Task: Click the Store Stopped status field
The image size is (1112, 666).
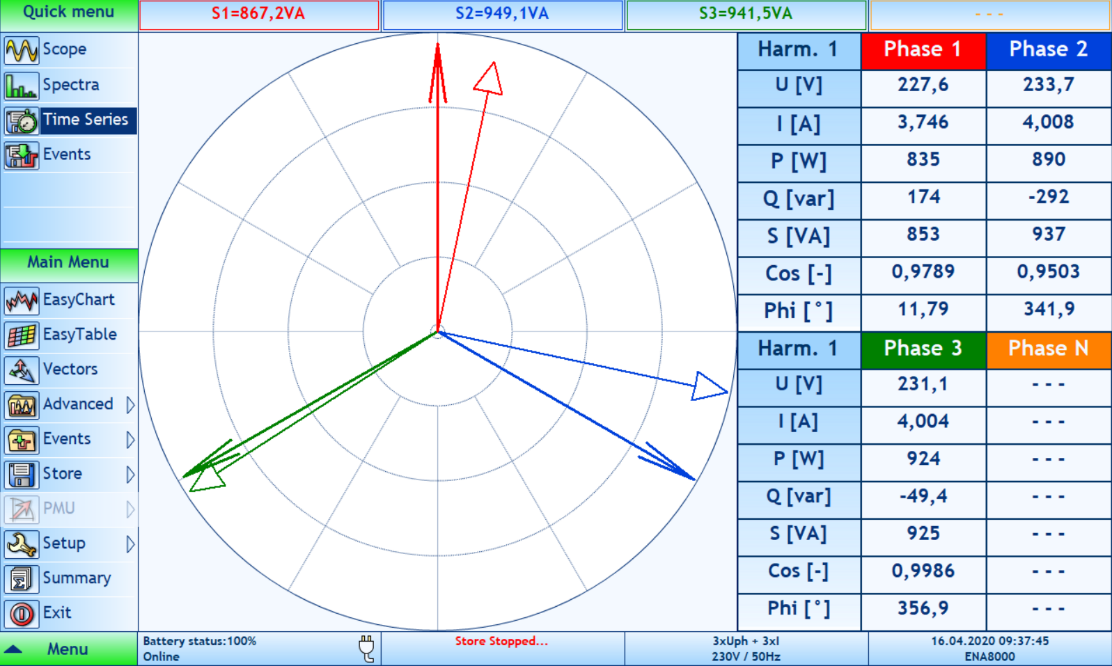Action: (501, 642)
